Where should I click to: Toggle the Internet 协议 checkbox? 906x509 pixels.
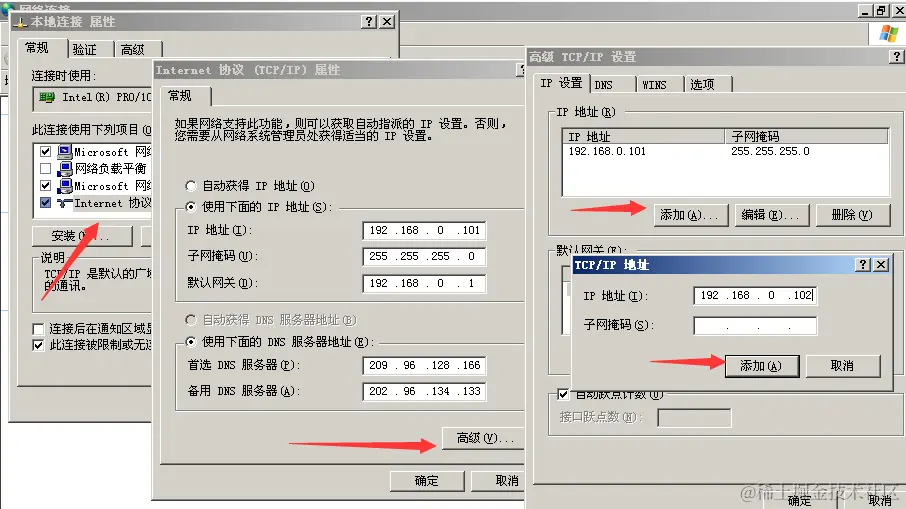pyautogui.click(x=45, y=203)
